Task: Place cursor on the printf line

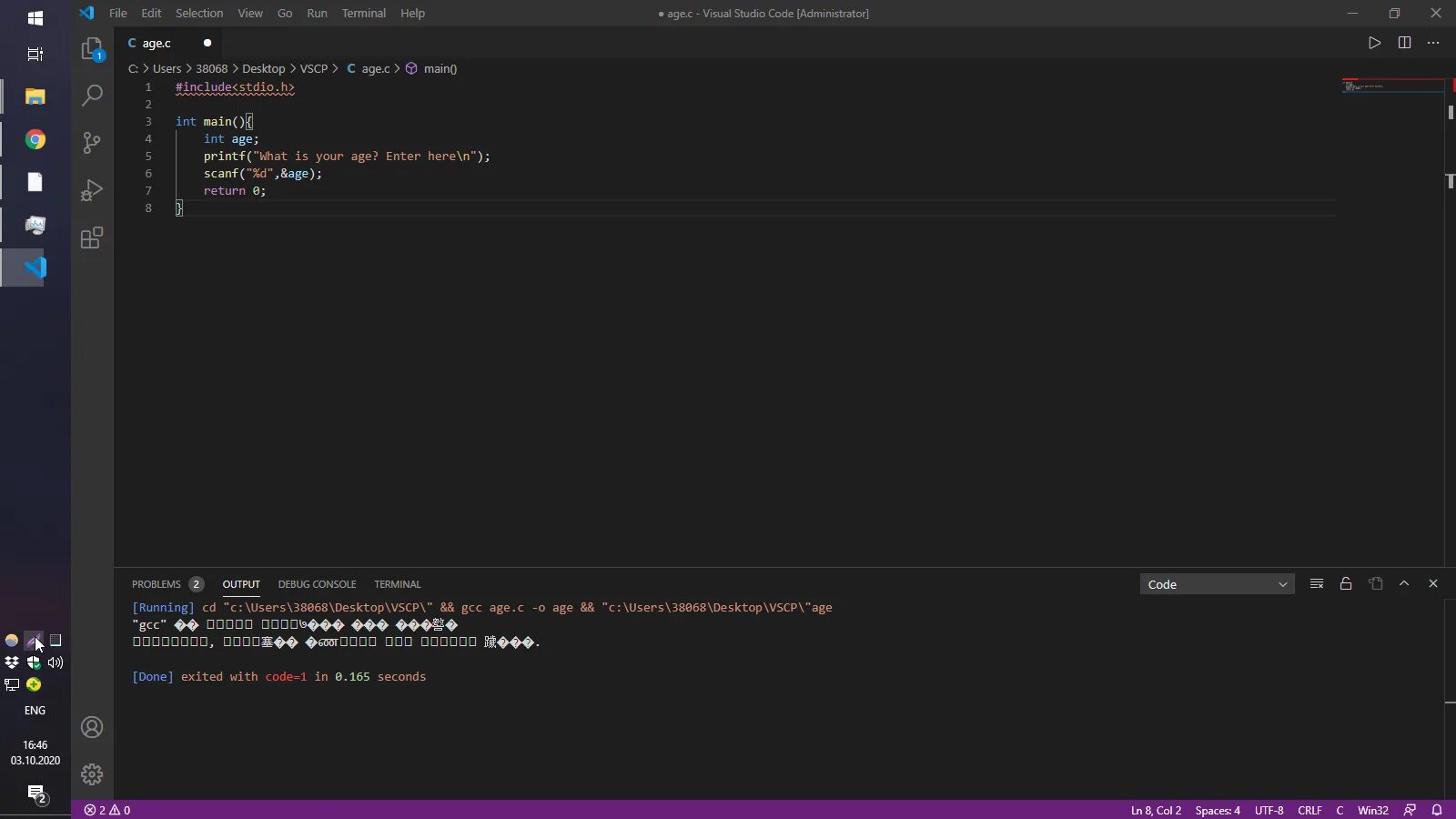Action: tap(347, 157)
